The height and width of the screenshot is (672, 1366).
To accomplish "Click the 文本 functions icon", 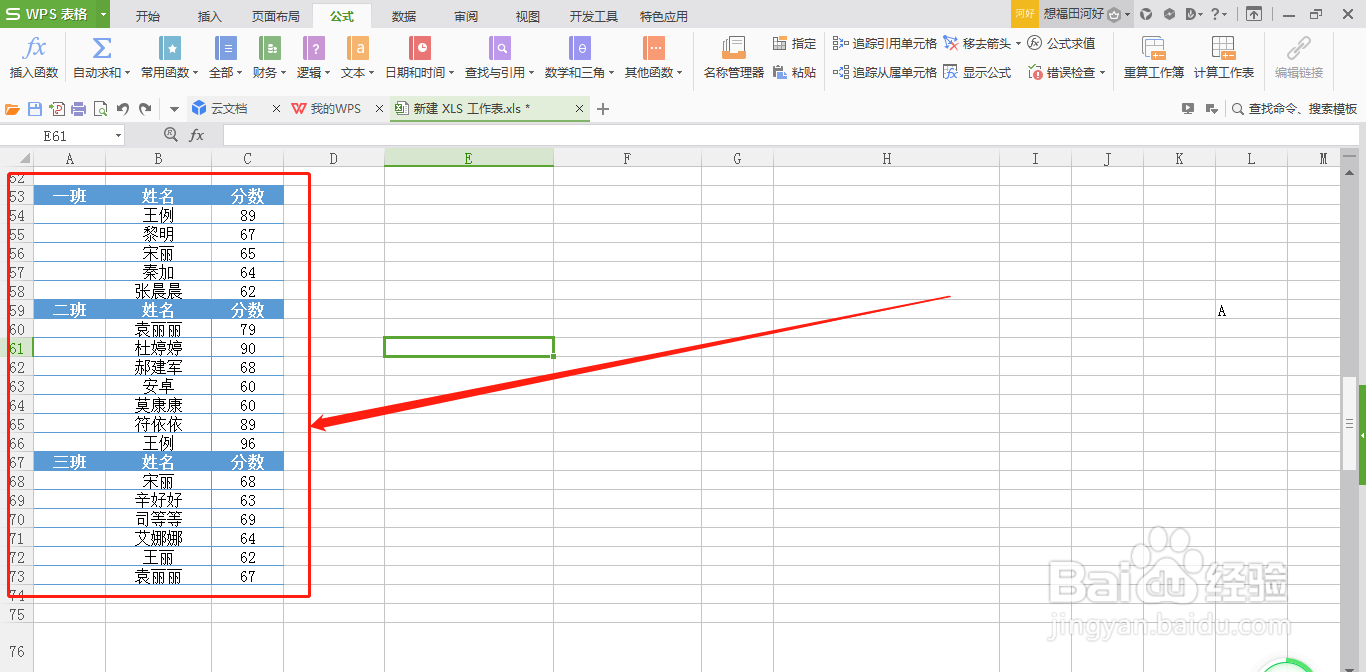I will pos(357,48).
